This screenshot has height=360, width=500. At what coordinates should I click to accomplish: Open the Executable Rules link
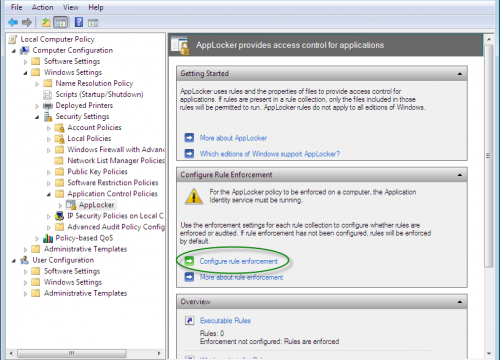[225, 321]
